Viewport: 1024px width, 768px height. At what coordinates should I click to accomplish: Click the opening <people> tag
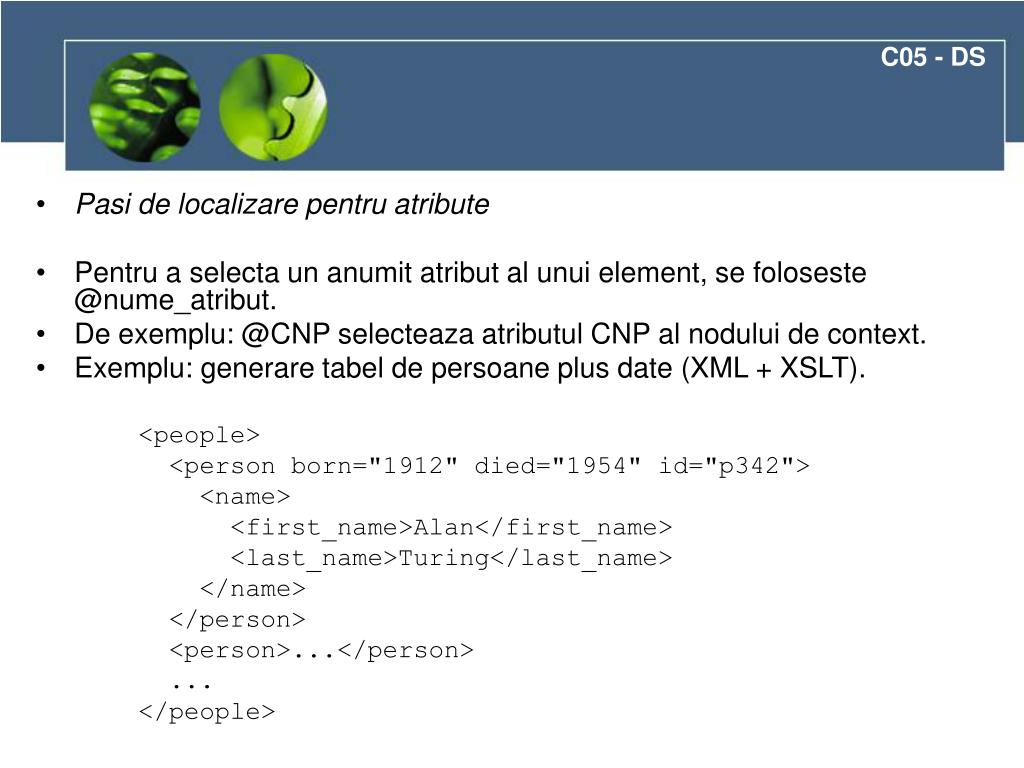tap(200, 436)
